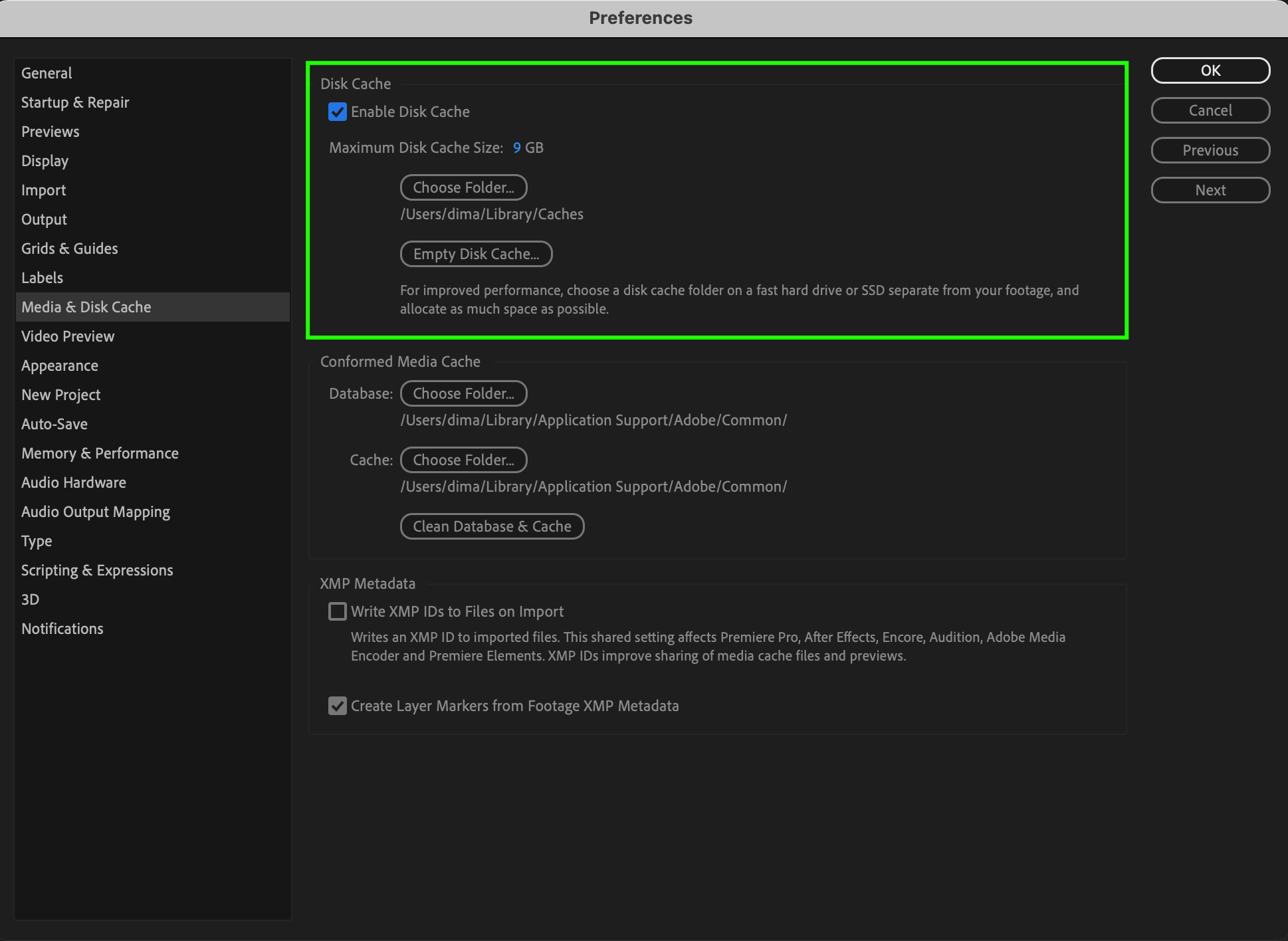
Task: Confirm preferences with the OK button
Action: 1210,70
